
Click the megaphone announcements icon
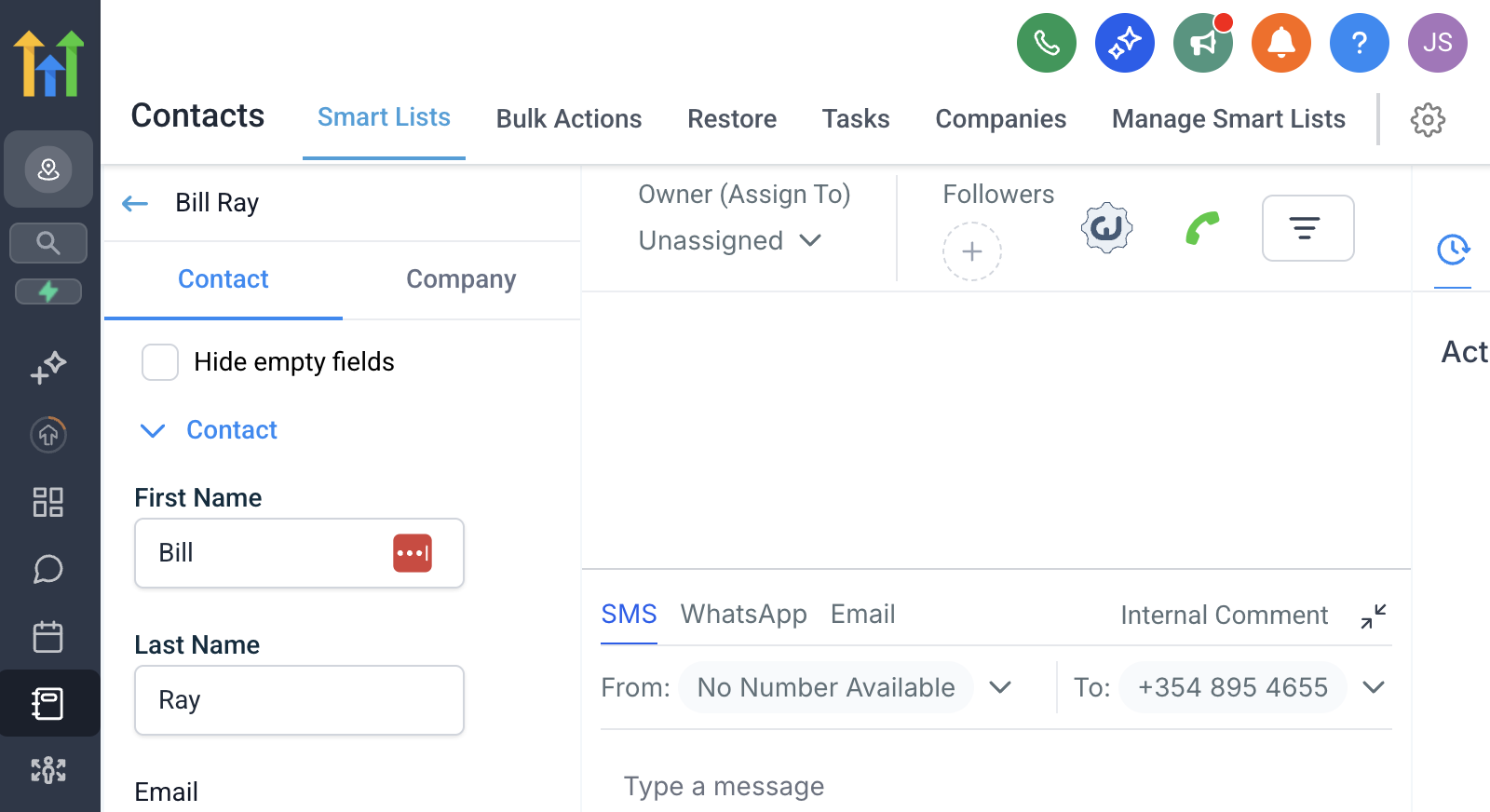(x=1202, y=43)
